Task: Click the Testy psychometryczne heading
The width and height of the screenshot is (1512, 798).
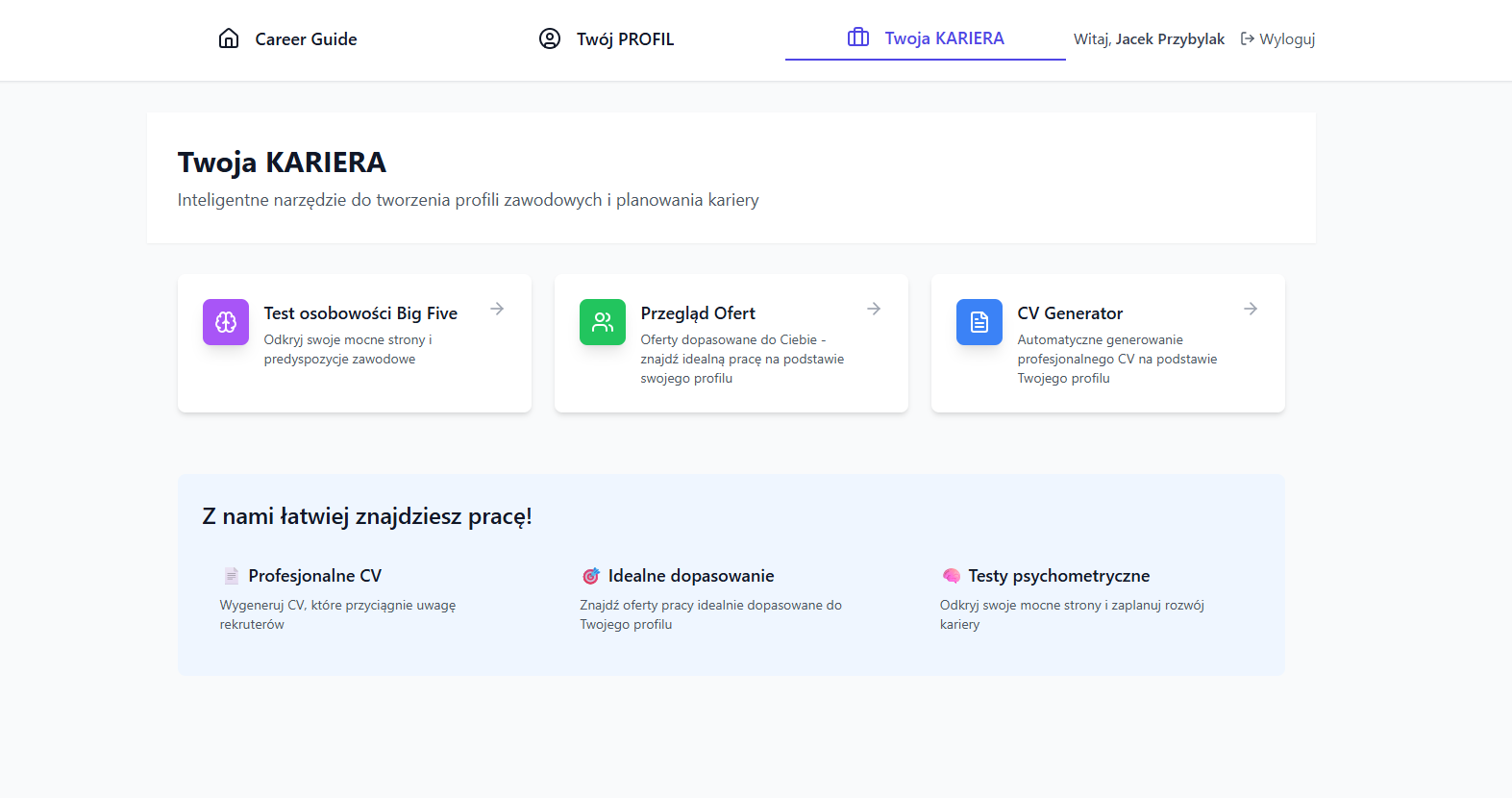Action: point(1059,576)
